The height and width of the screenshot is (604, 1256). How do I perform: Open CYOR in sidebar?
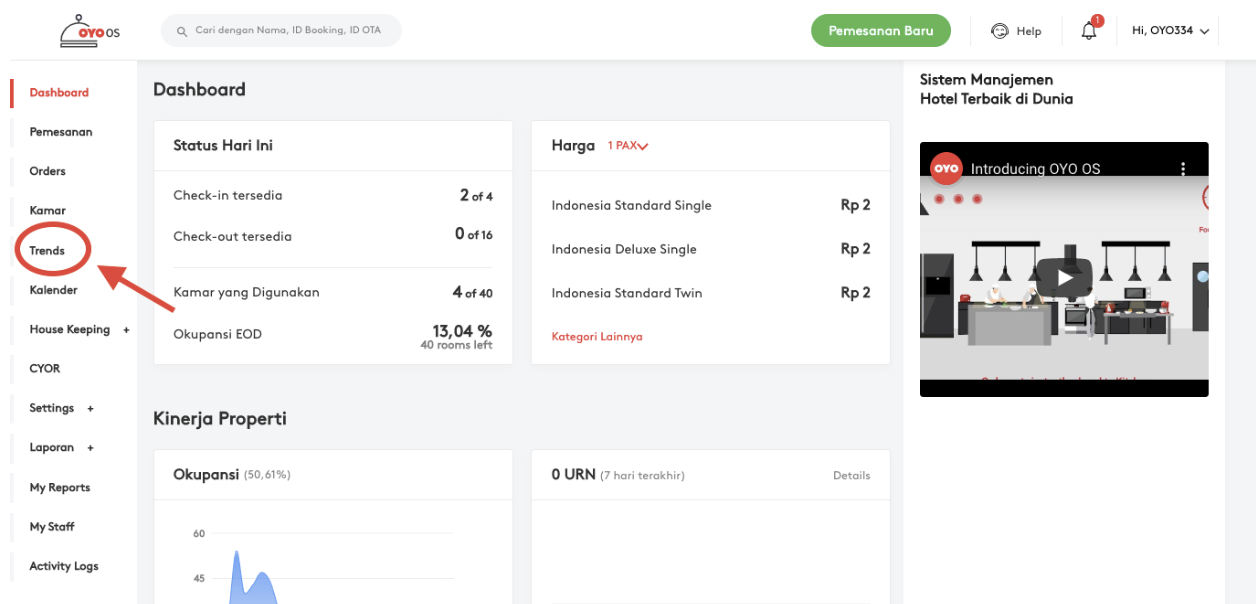45,369
